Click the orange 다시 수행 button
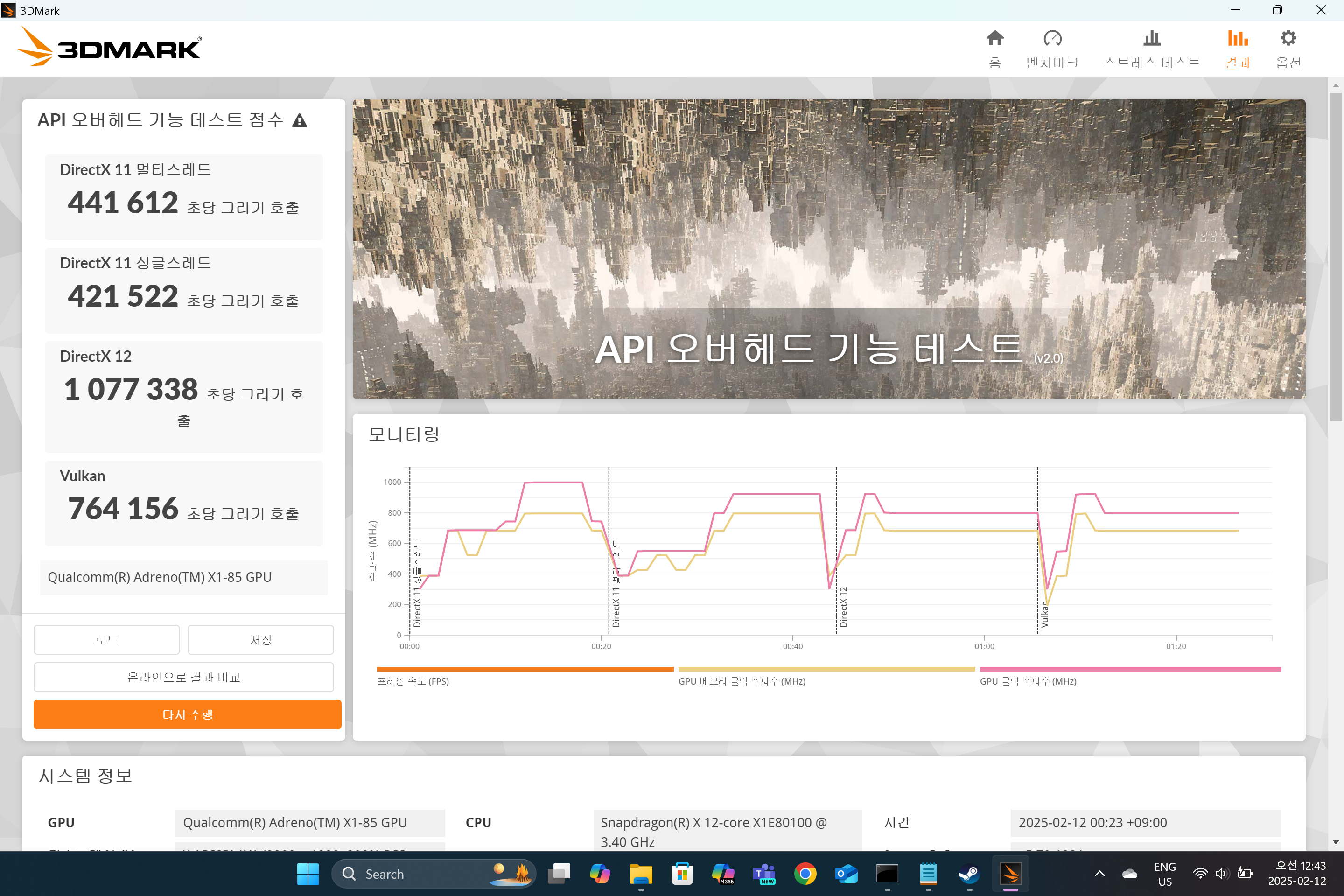Viewport: 1344px width, 896px height. pos(188,714)
